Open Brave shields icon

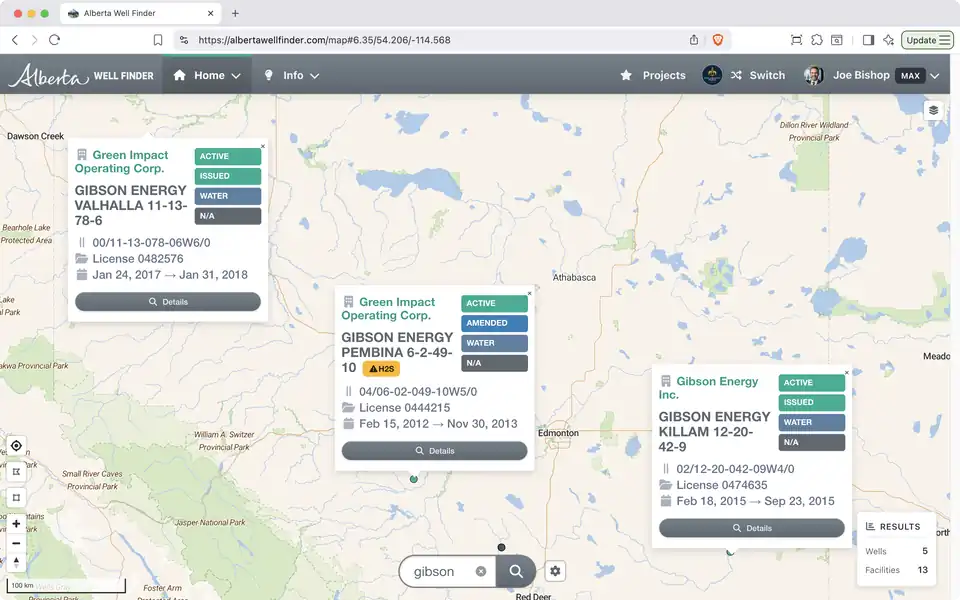(x=718, y=40)
